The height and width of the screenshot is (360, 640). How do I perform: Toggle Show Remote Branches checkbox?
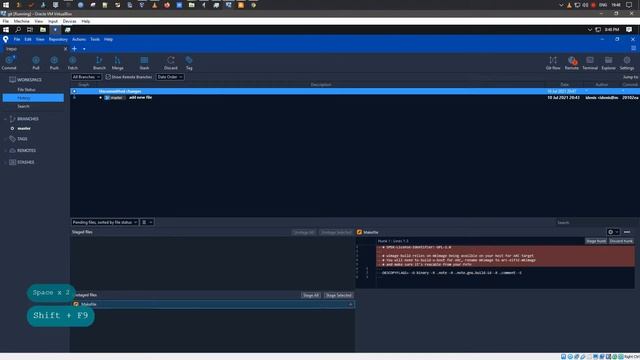(108, 77)
